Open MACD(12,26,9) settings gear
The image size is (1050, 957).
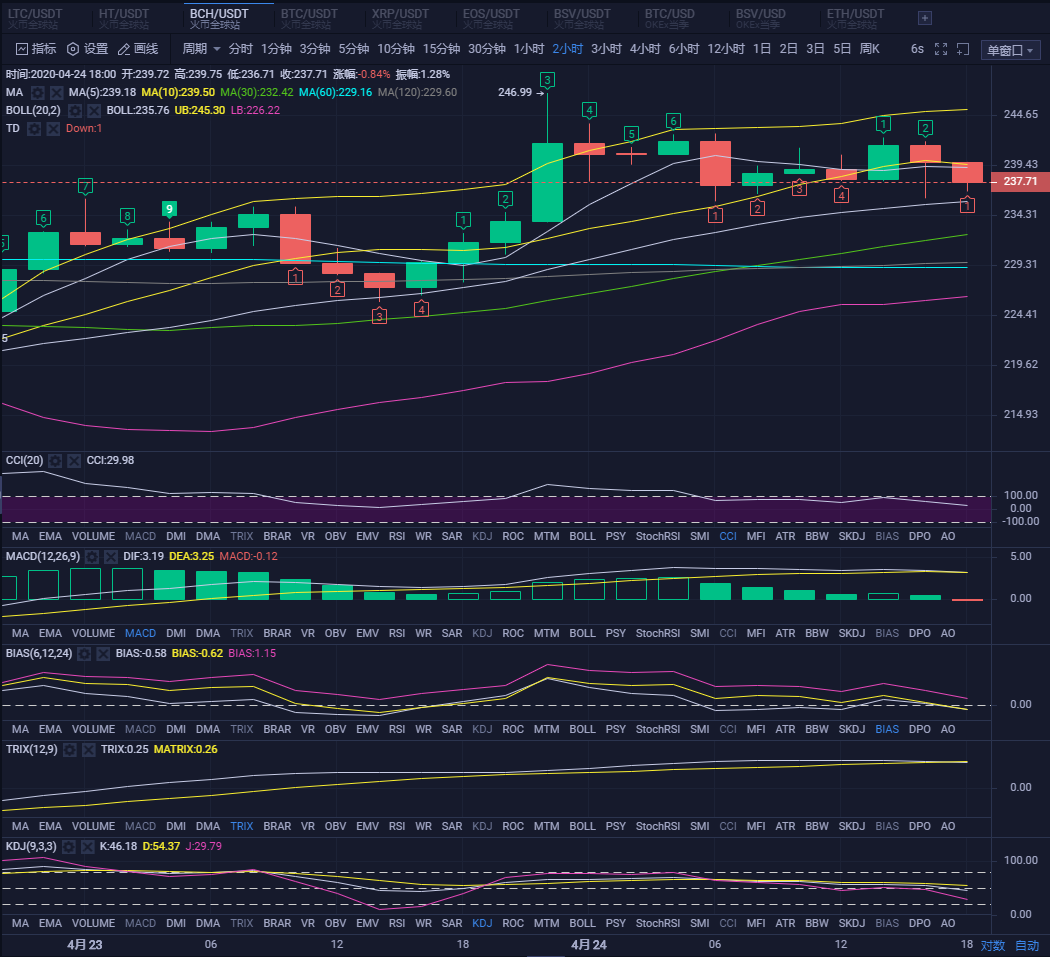point(92,557)
